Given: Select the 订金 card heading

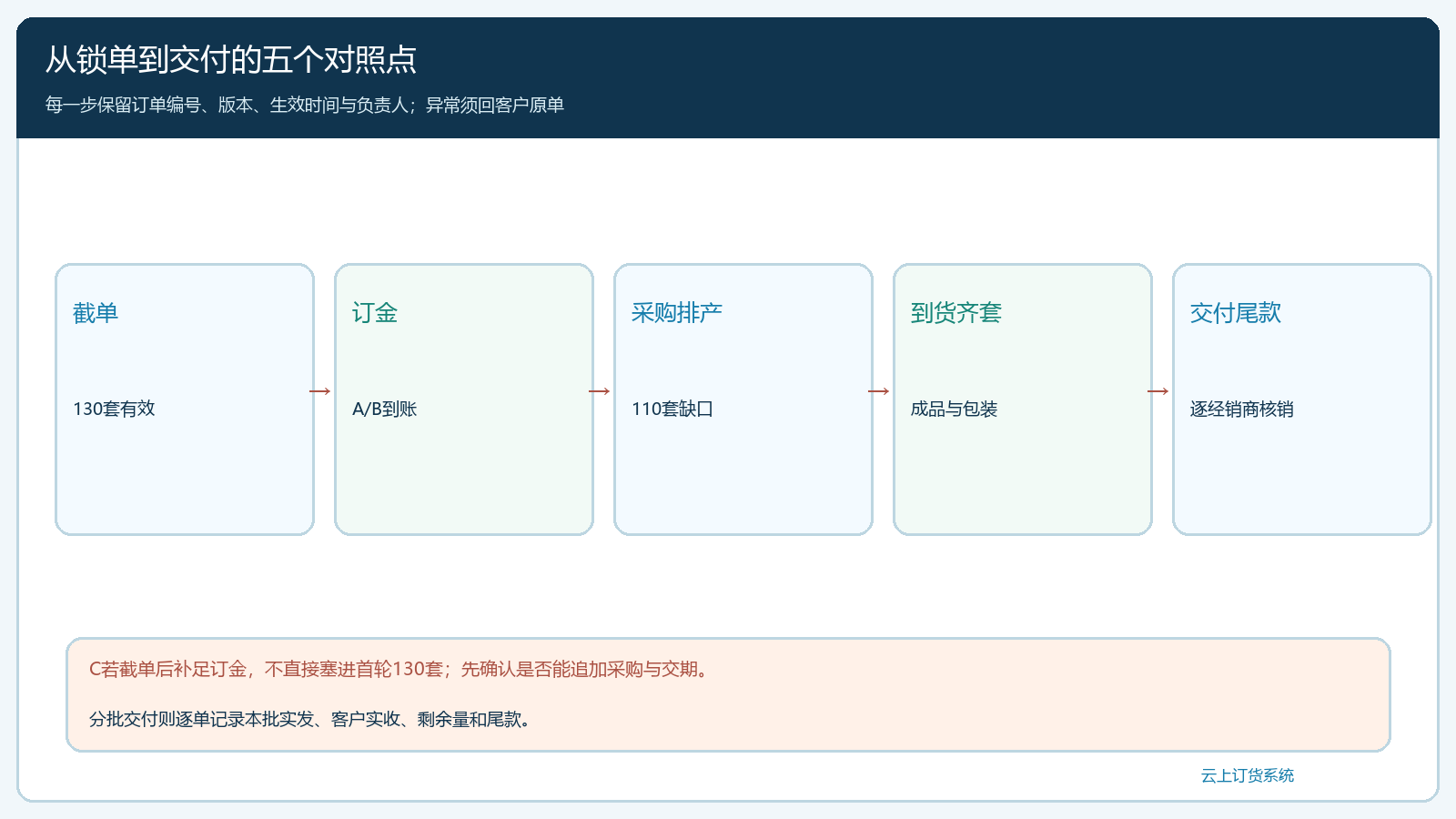Looking at the screenshot, I should click(x=375, y=313).
